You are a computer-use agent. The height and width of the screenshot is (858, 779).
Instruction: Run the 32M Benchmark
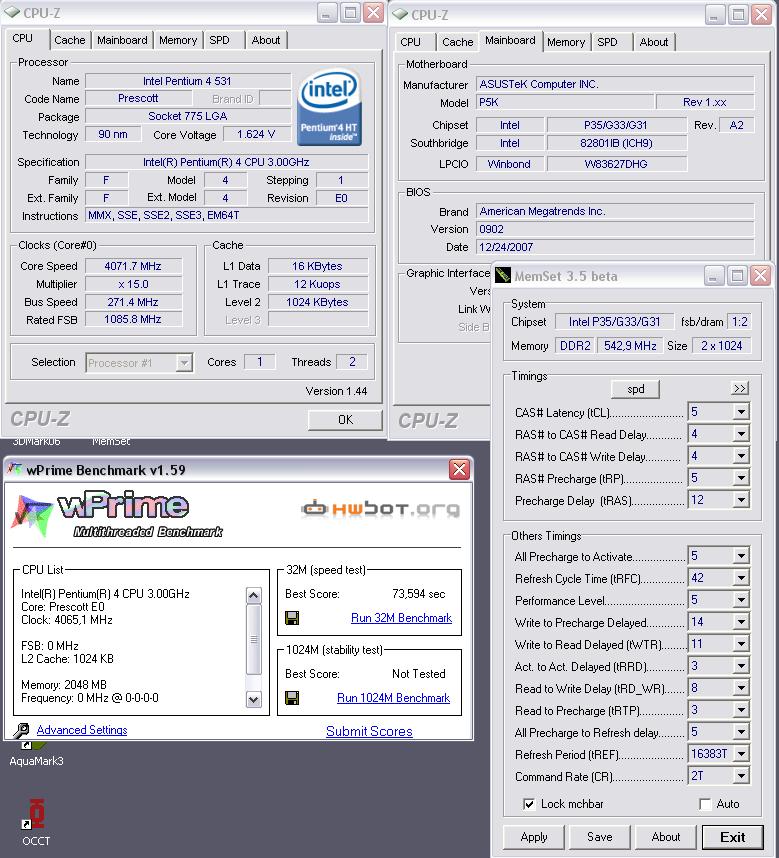point(402,618)
